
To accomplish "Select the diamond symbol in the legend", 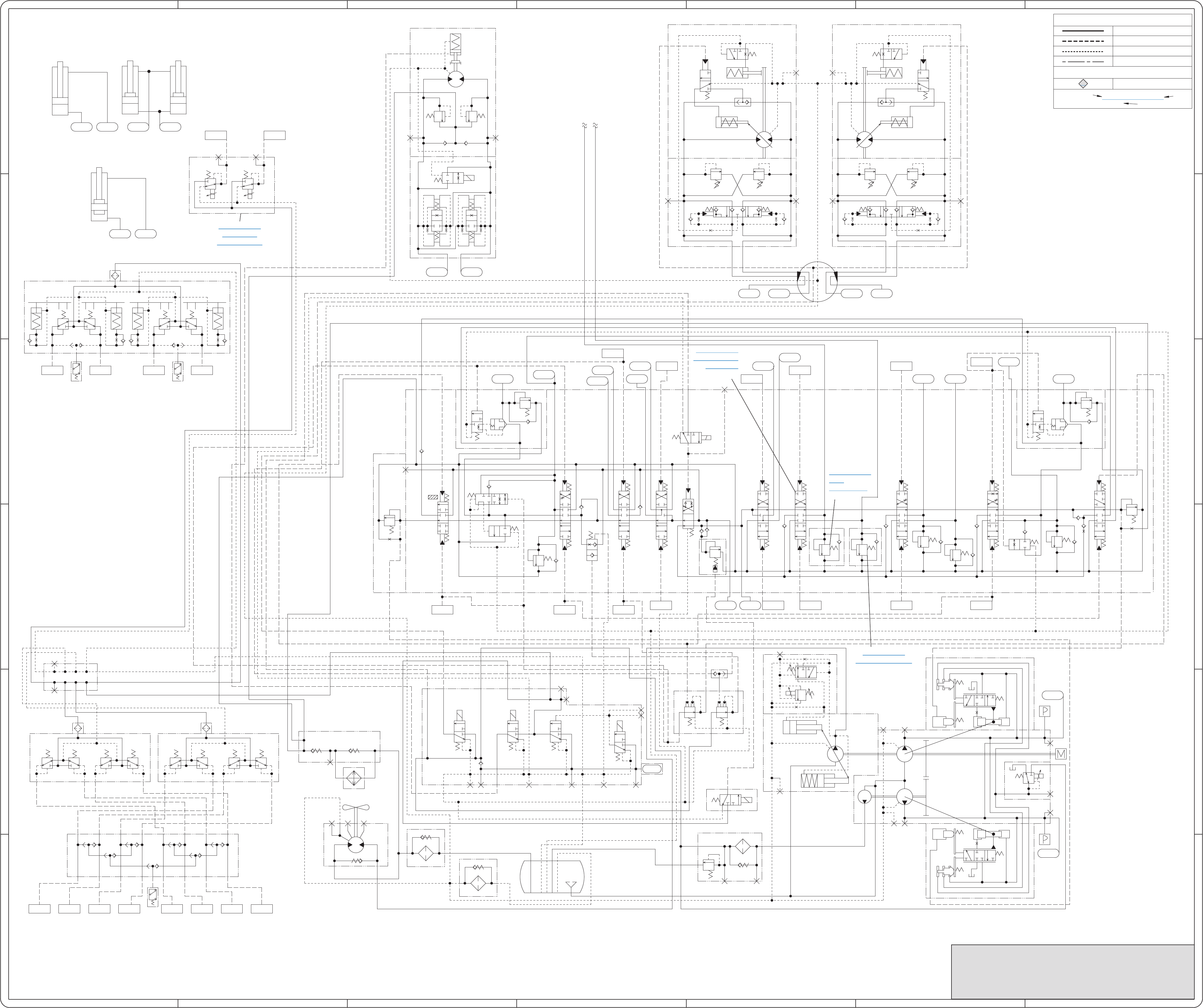I will [x=1083, y=84].
